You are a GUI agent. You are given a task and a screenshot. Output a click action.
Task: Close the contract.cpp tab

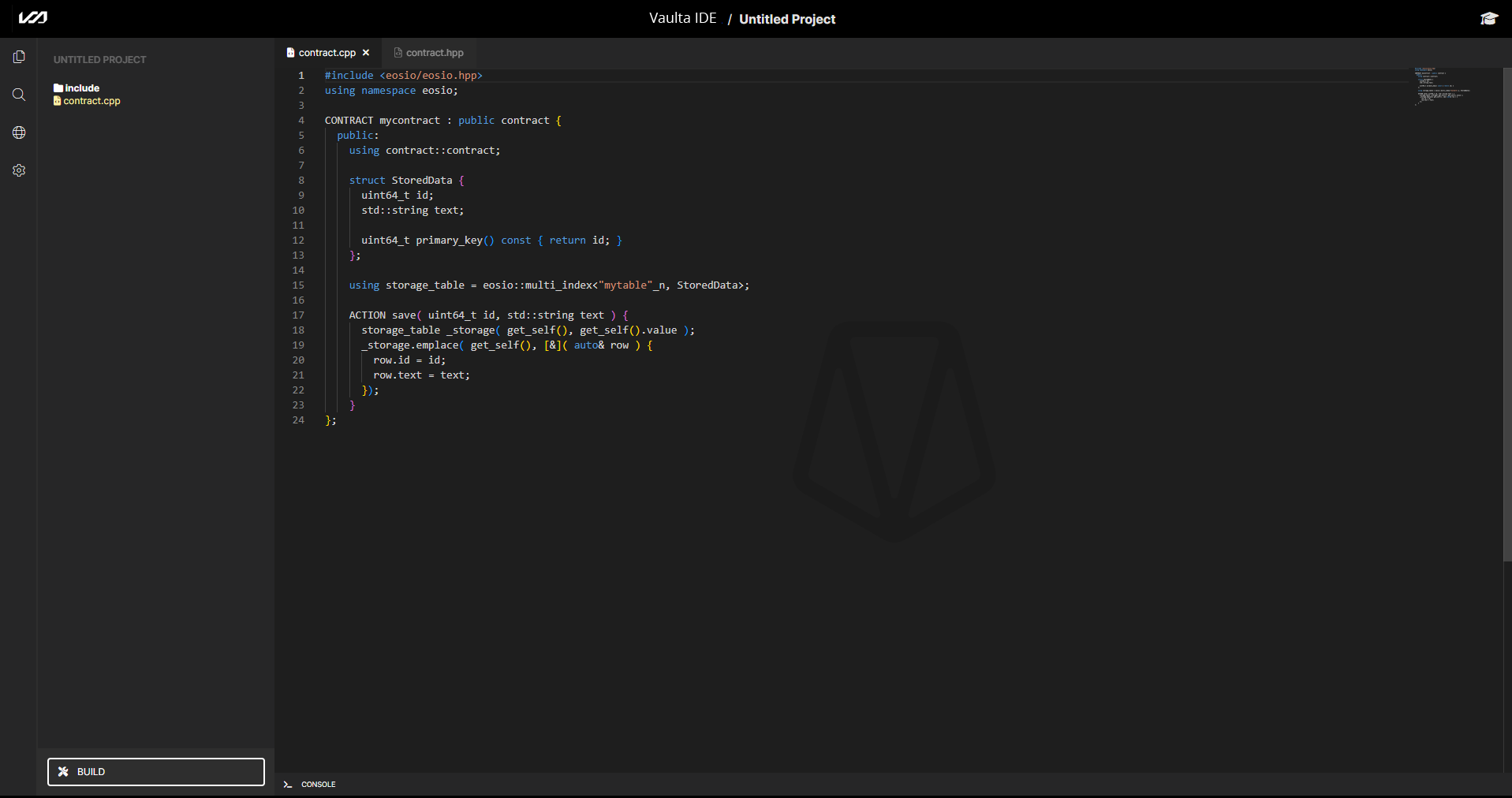pos(366,52)
